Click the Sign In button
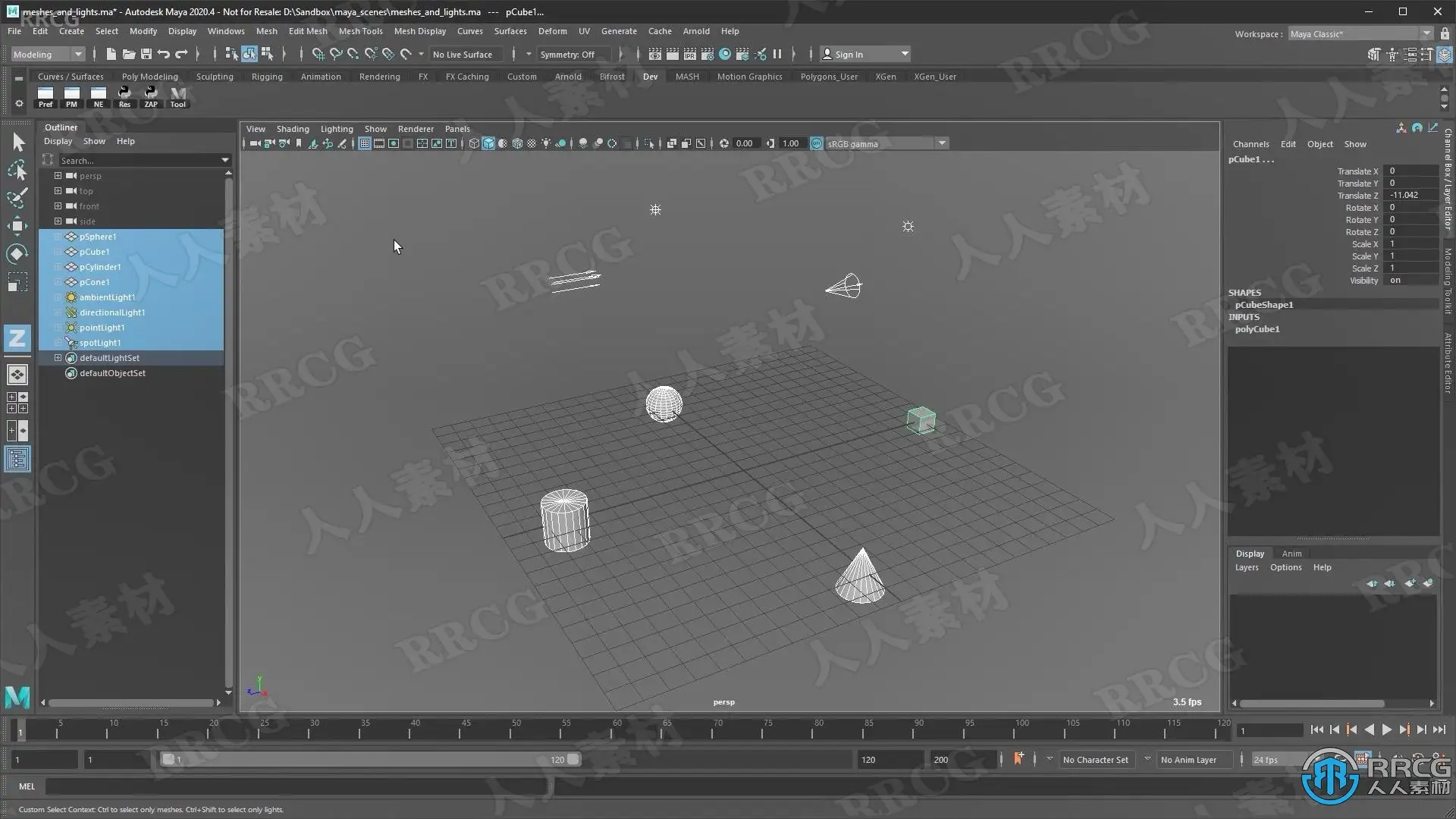The width and height of the screenshot is (1456, 819). [x=849, y=54]
